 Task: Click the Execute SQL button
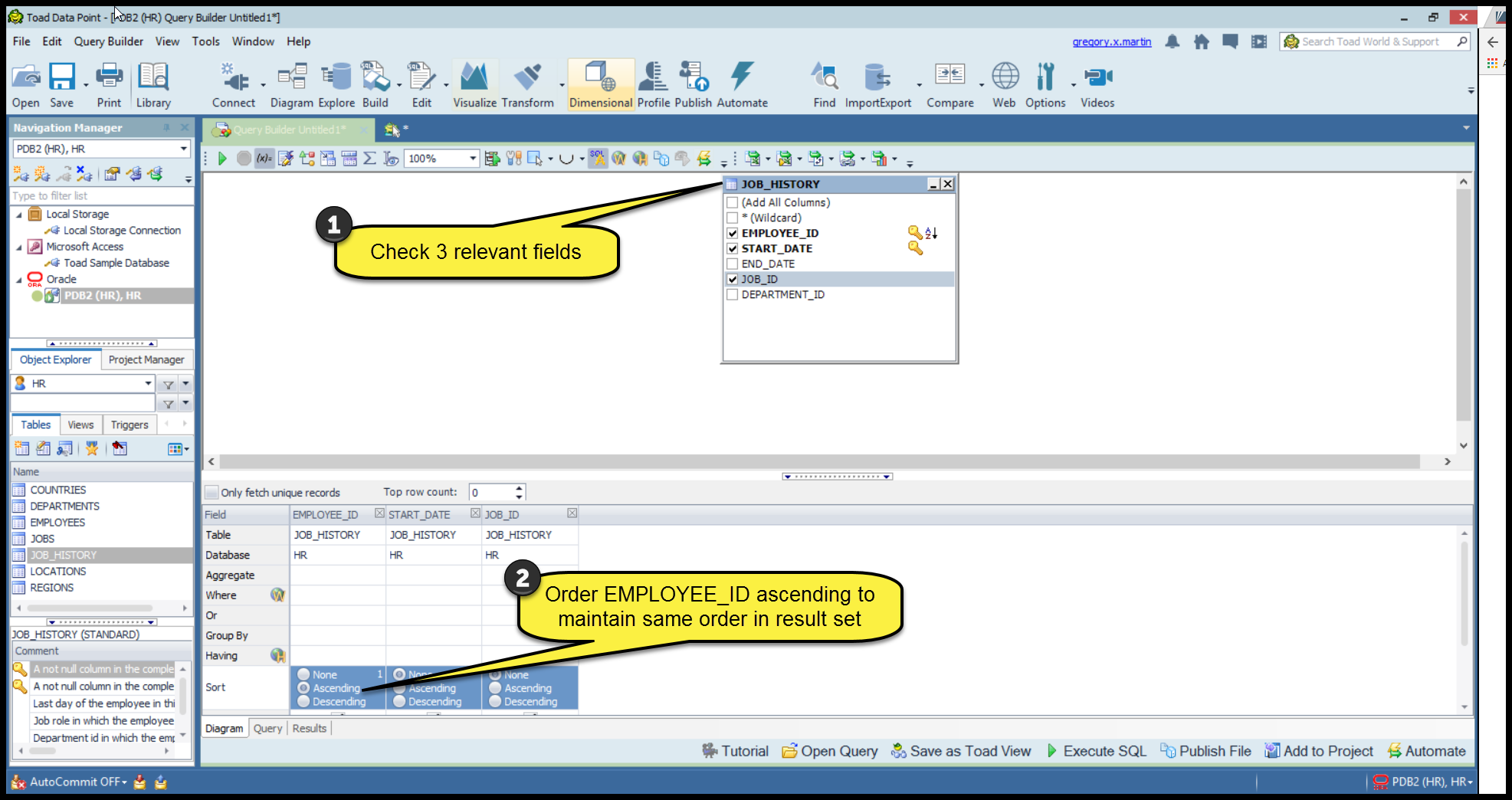[x=1097, y=751]
